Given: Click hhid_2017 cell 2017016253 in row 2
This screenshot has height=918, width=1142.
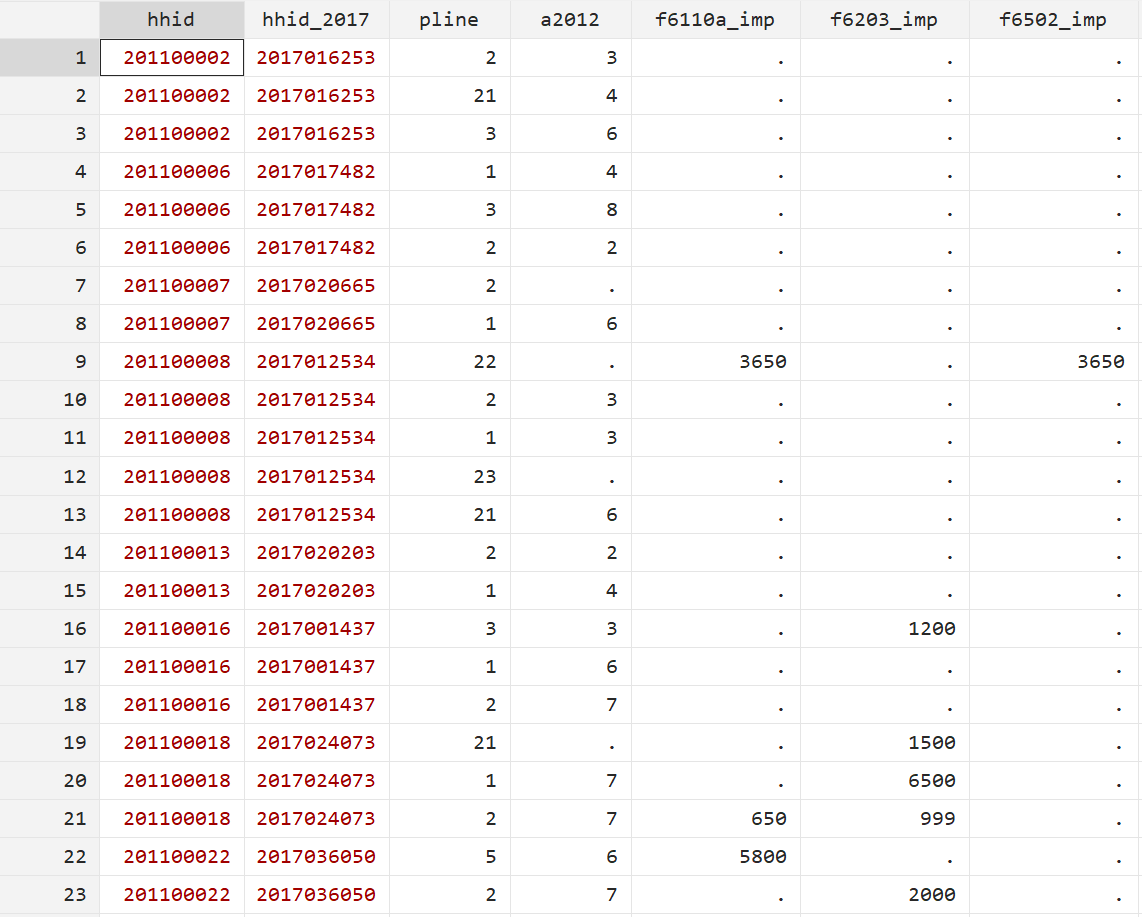Looking at the screenshot, I should (x=316, y=95).
